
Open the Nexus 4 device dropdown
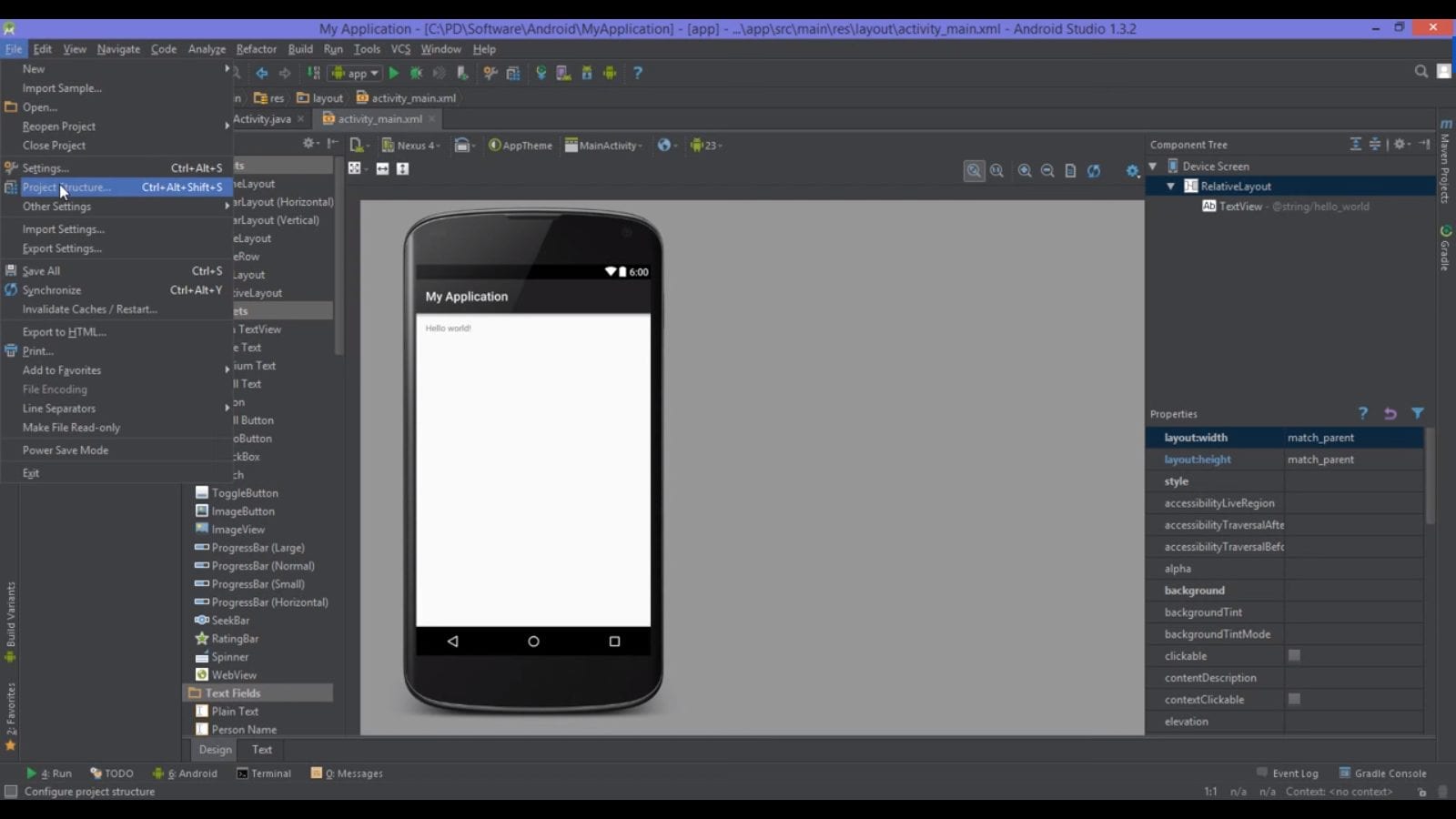click(x=411, y=146)
